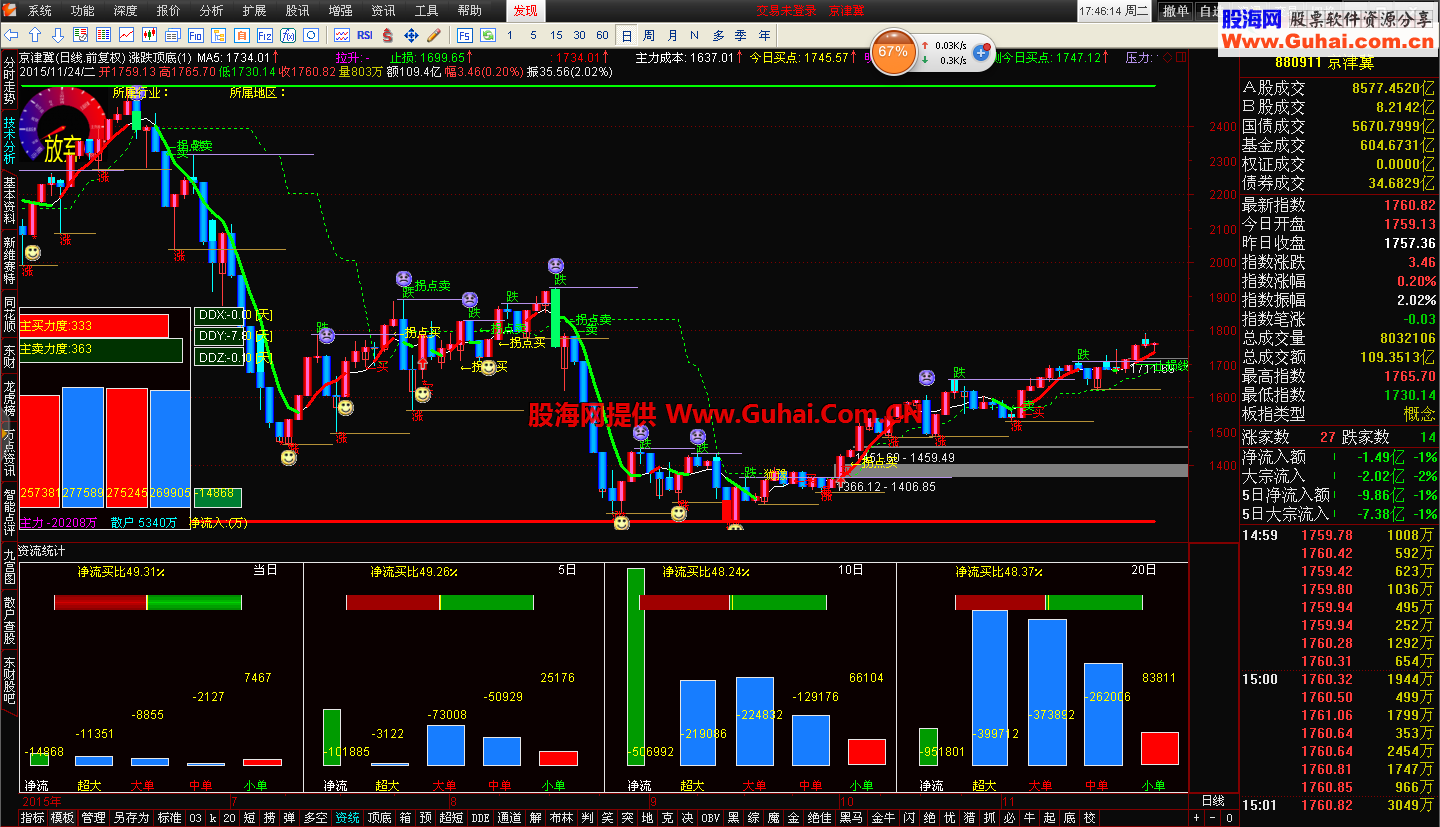The height and width of the screenshot is (827, 1440).
Task: Click the orange document toolbar icon
Action: tap(241, 35)
